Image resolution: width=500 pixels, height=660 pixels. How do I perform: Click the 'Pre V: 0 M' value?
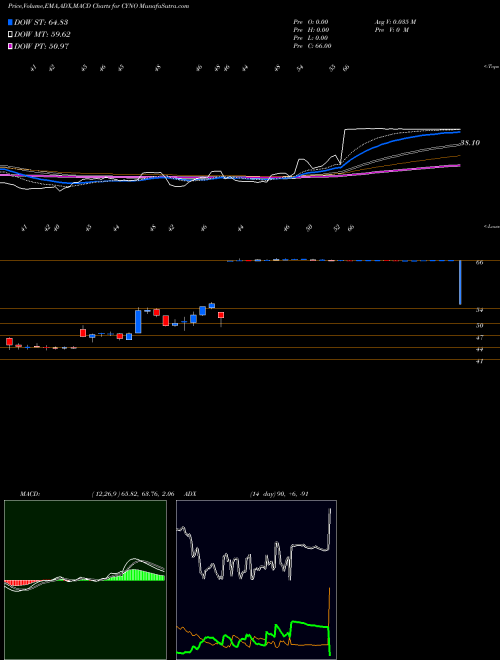391,30
